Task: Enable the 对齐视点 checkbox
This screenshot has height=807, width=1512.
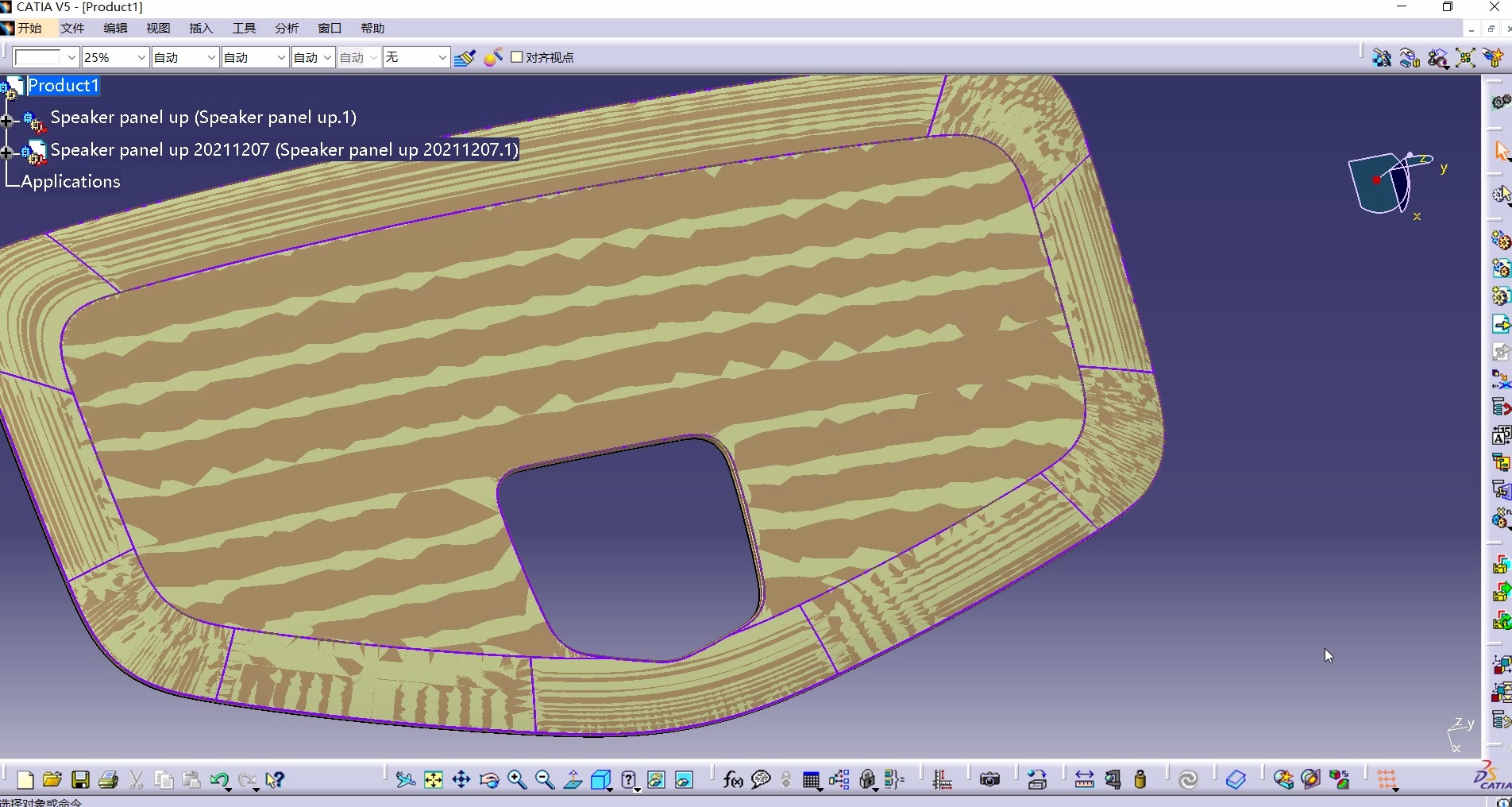Action: coord(517,57)
